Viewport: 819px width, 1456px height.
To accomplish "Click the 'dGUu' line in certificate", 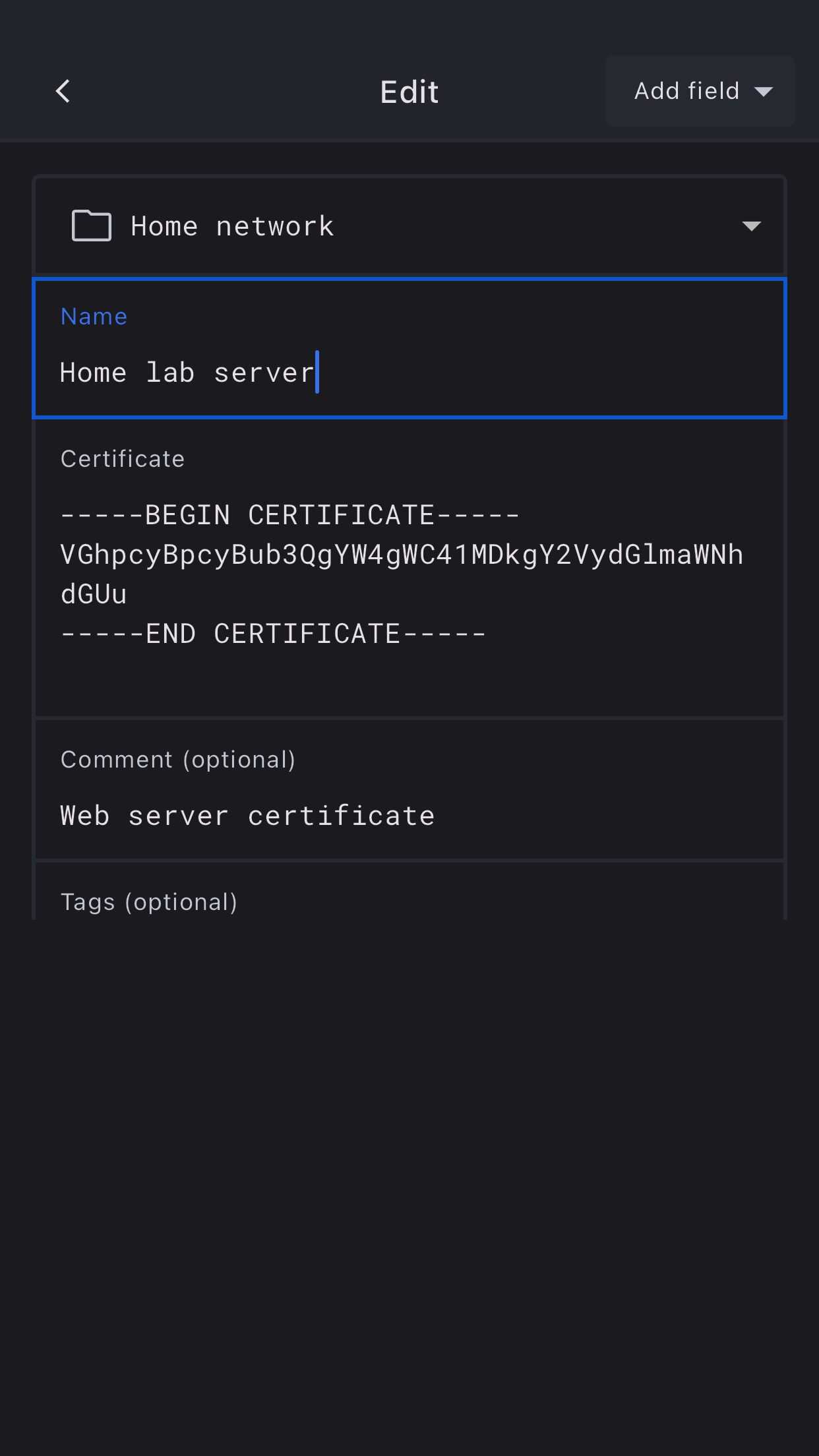I will pyautogui.click(x=94, y=594).
